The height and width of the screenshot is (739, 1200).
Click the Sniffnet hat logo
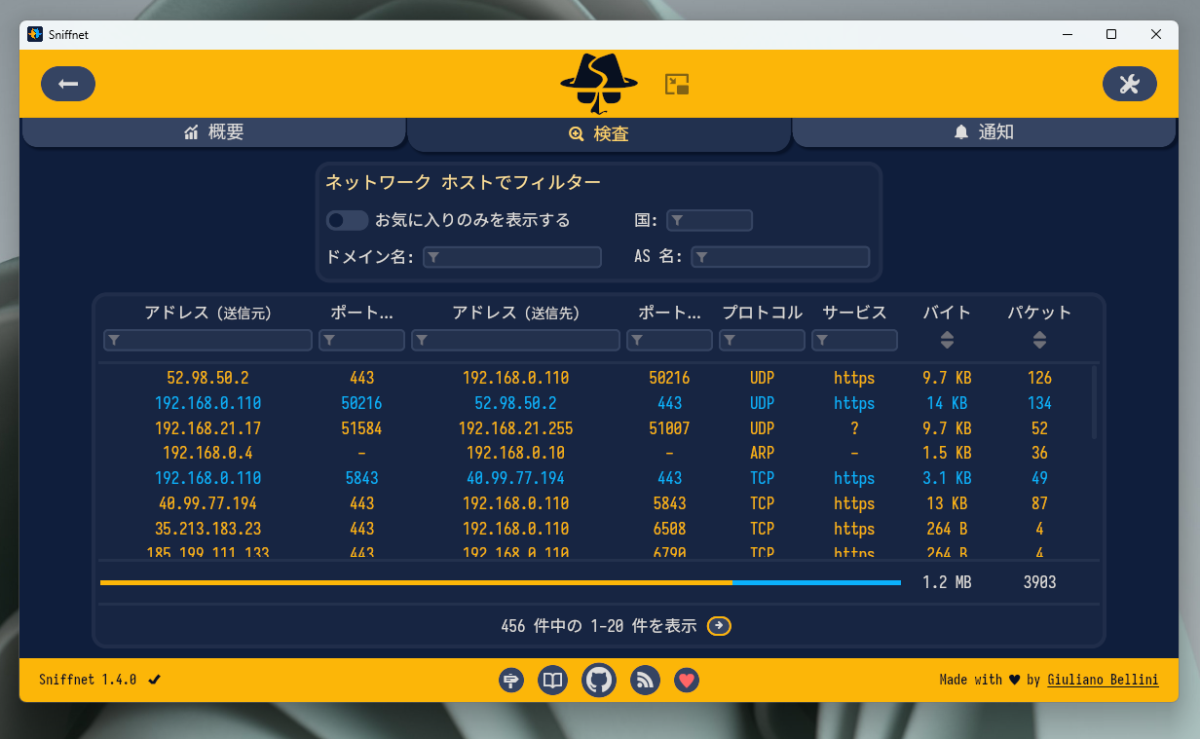(599, 84)
